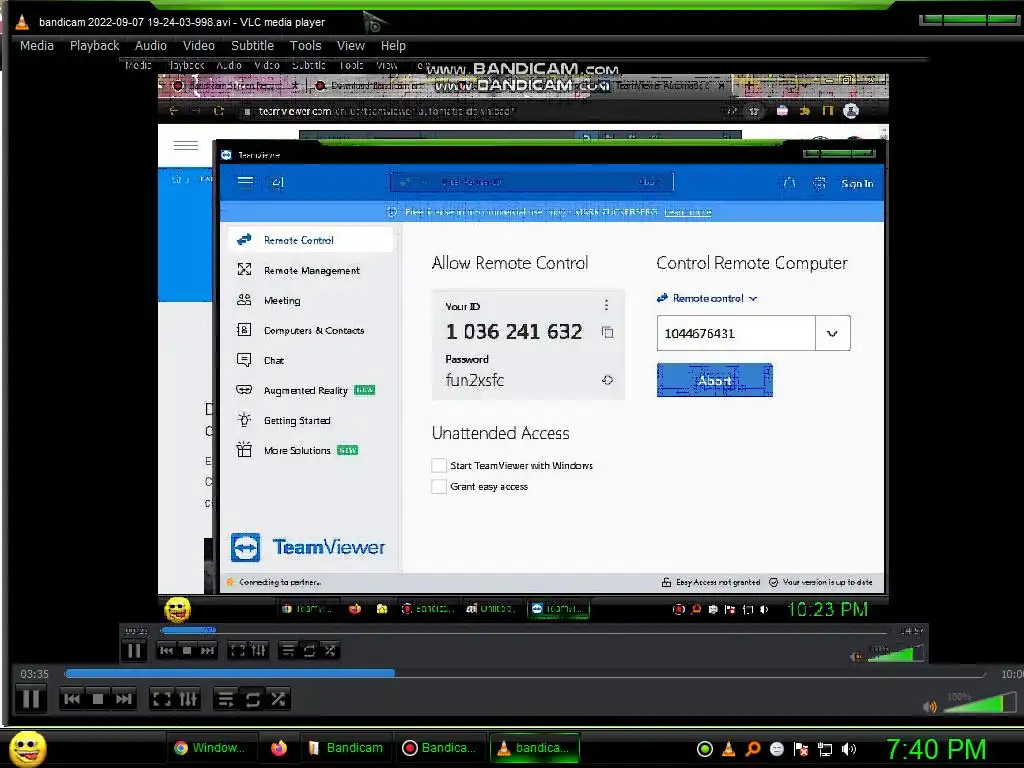Stop playback with the VLC stop button

(x=98, y=699)
